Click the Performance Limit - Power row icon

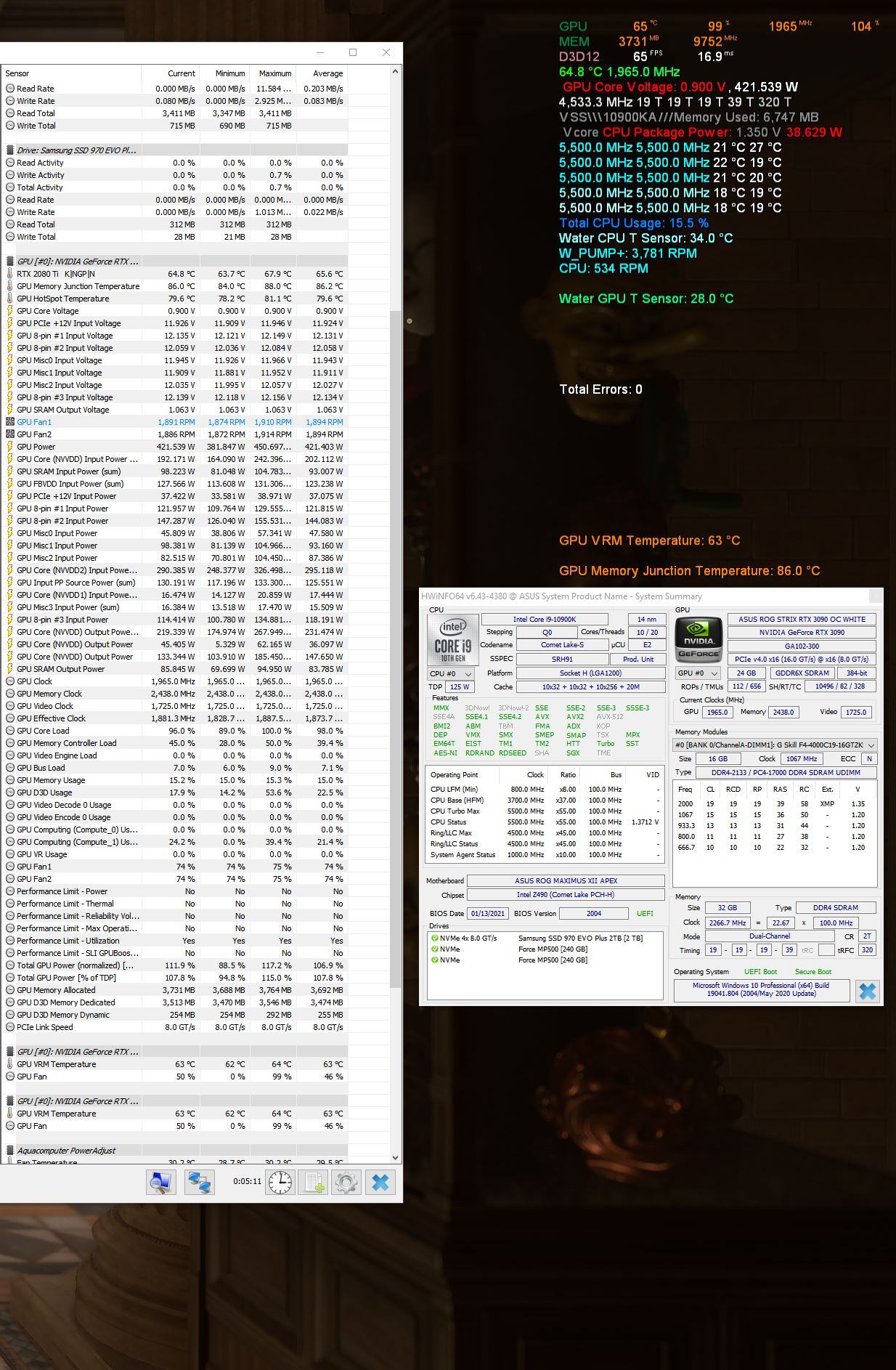(9, 891)
